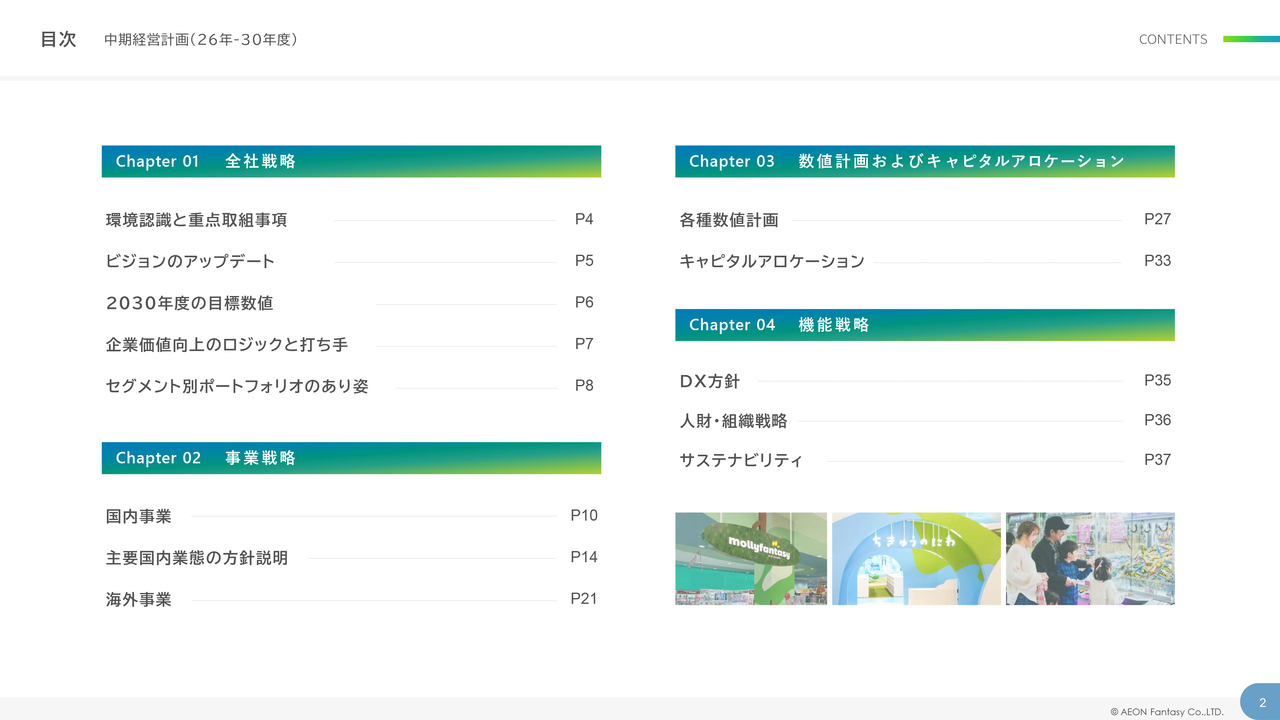The image size is (1280, 720).
Task: Open the サステナビリティ entry
Action: tap(741, 461)
